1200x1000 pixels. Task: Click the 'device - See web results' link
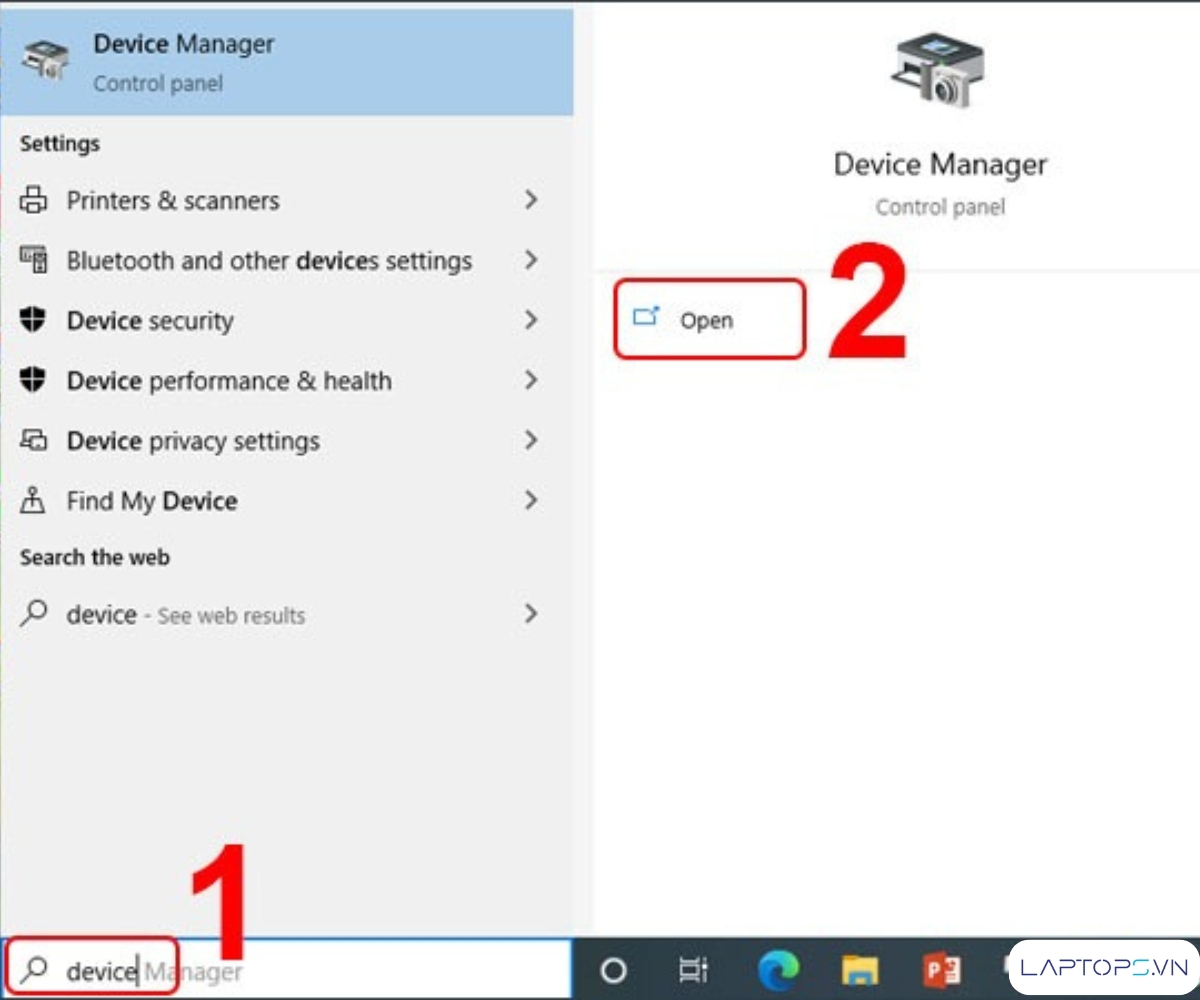[185, 615]
